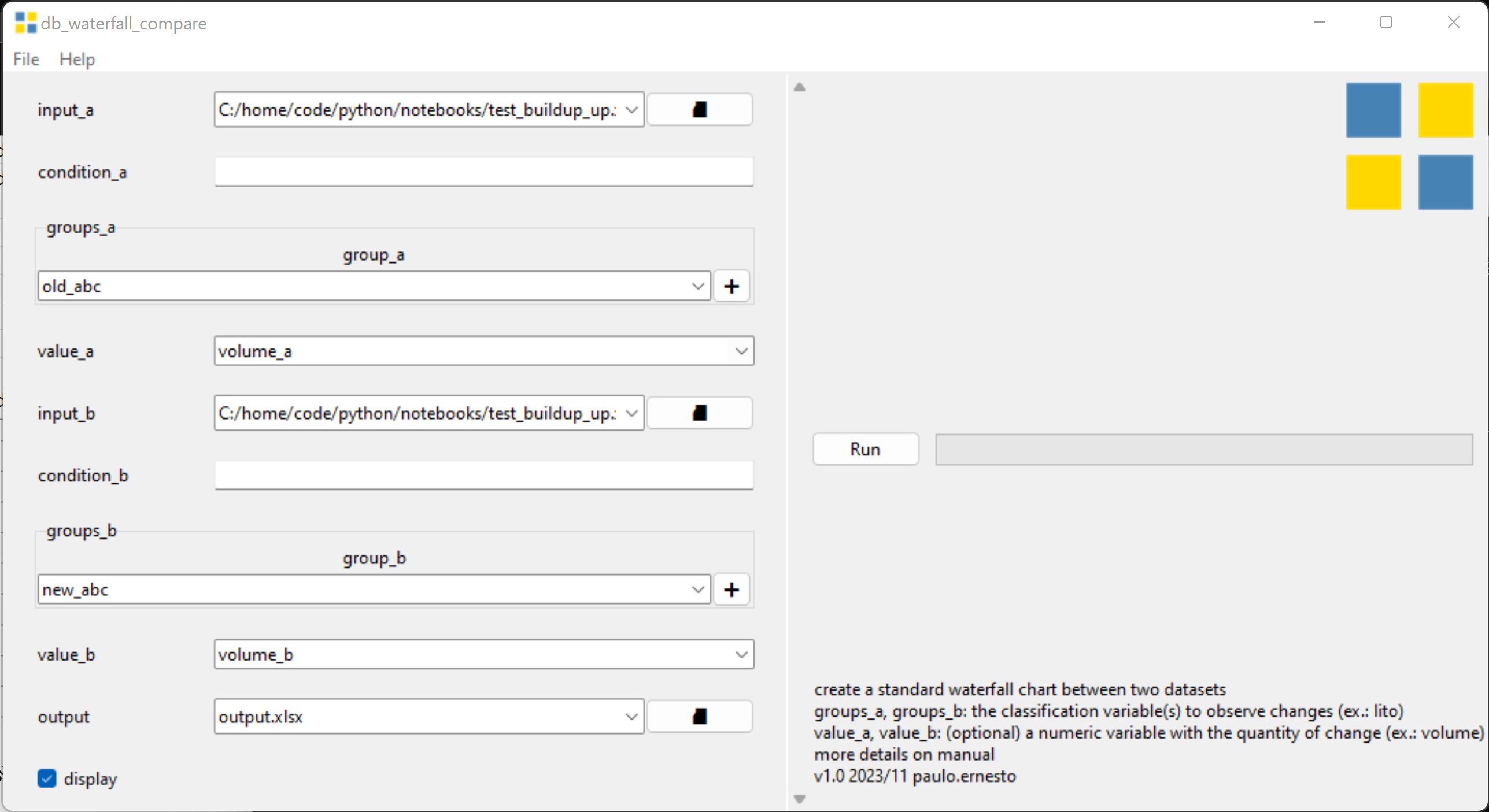Add another group_a row with plus button
The image size is (1489, 812).
click(x=731, y=286)
